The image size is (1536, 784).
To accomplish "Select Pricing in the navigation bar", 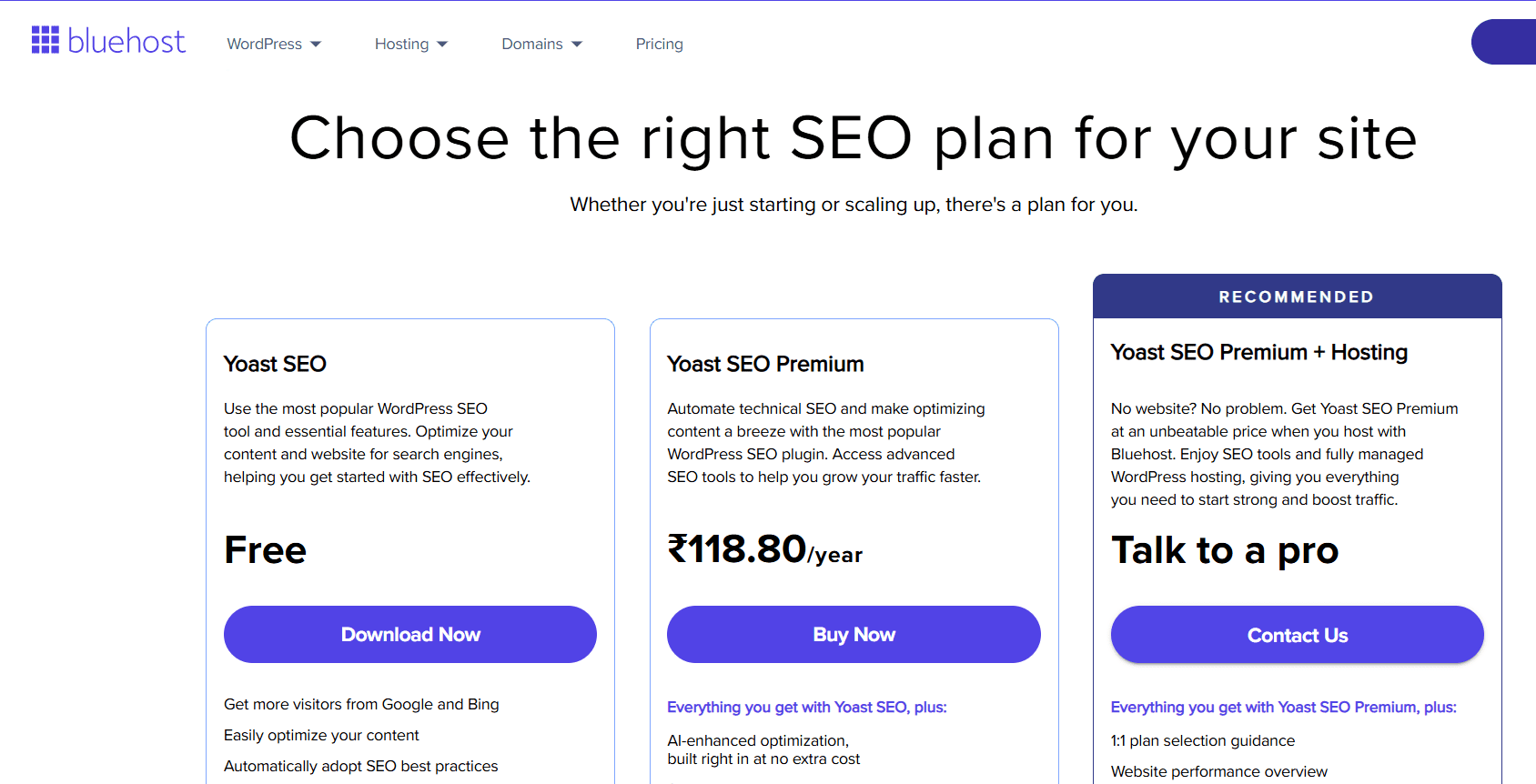I will (659, 44).
